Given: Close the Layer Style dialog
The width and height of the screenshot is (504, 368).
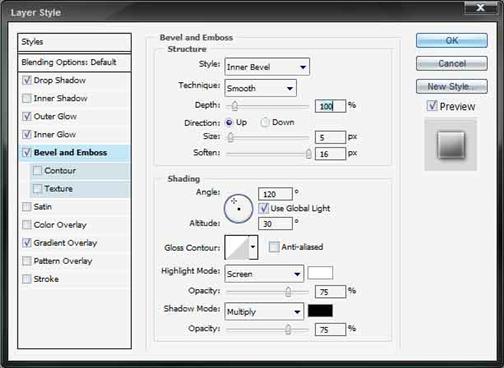Looking at the screenshot, I should (480, 7).
